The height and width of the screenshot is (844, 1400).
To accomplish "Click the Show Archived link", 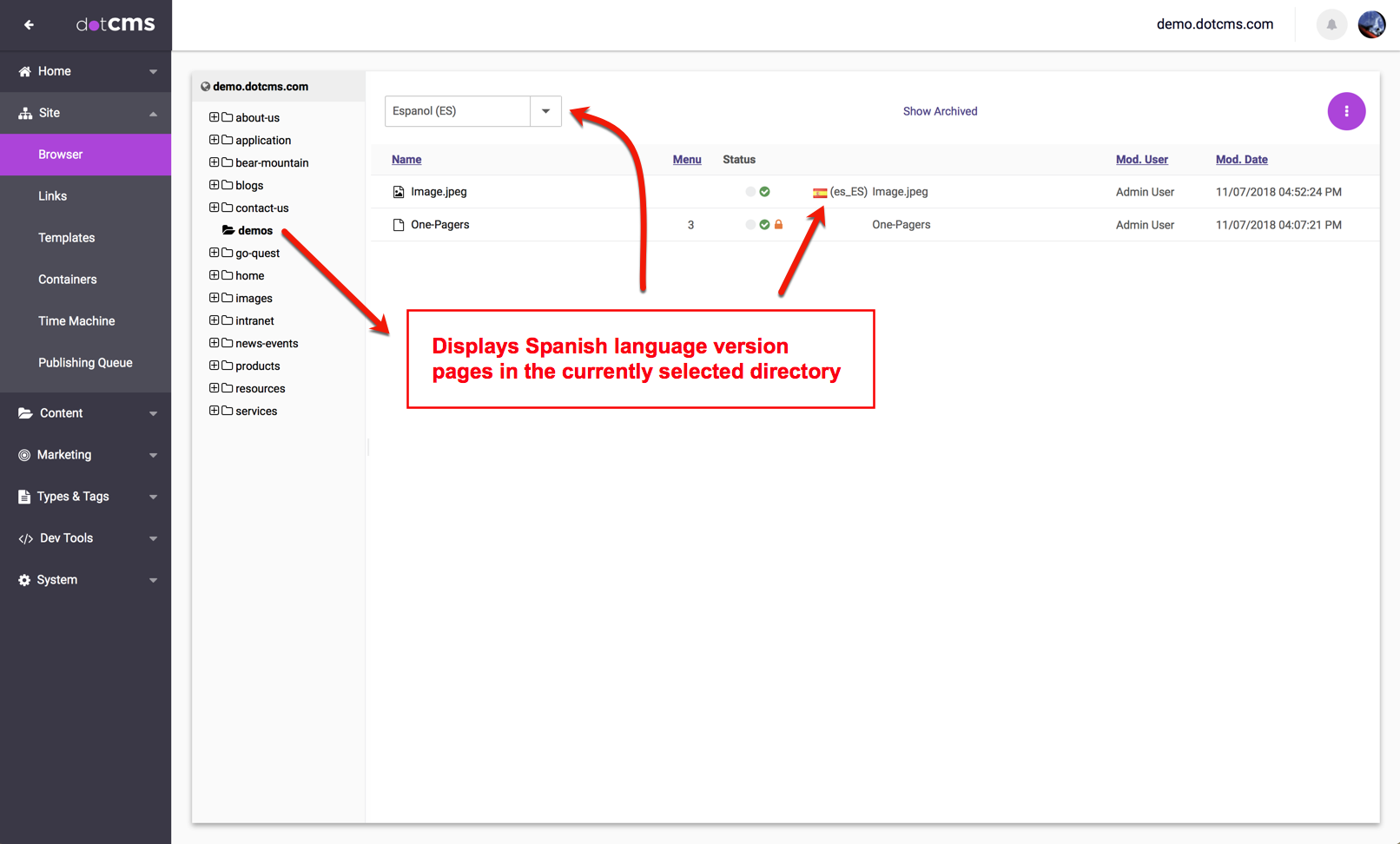I will coord(940,111).
